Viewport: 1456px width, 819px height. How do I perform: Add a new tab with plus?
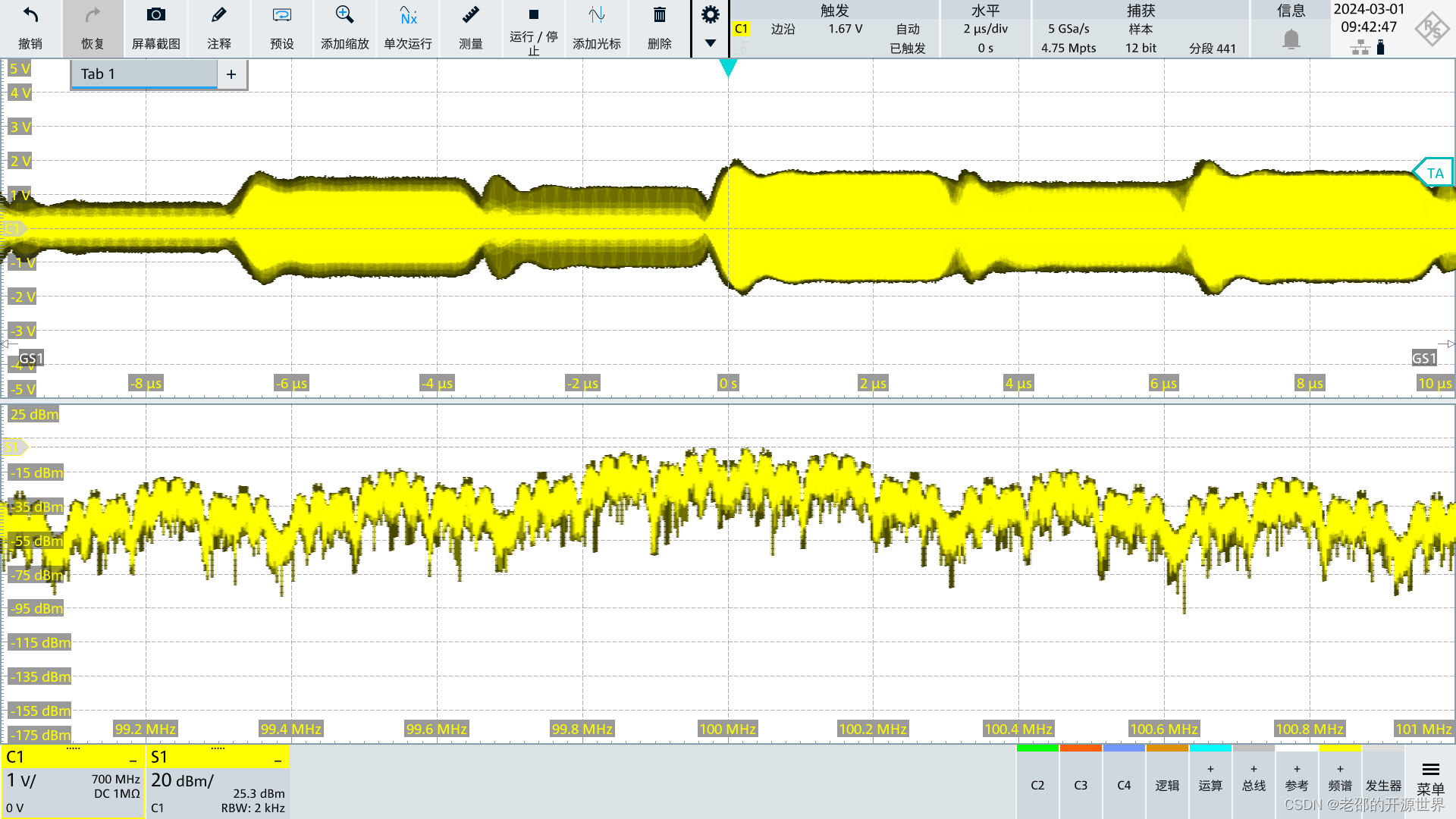click(231, 74)
